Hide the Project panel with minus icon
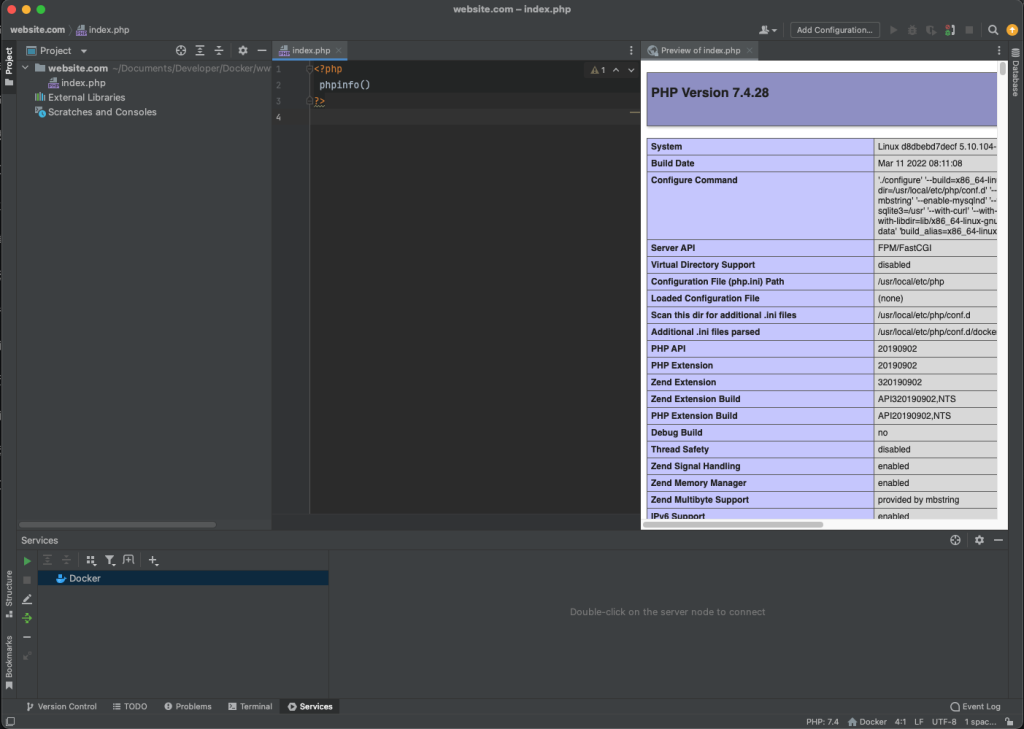This screenshot has width=1024, height=729. (262, 50)
